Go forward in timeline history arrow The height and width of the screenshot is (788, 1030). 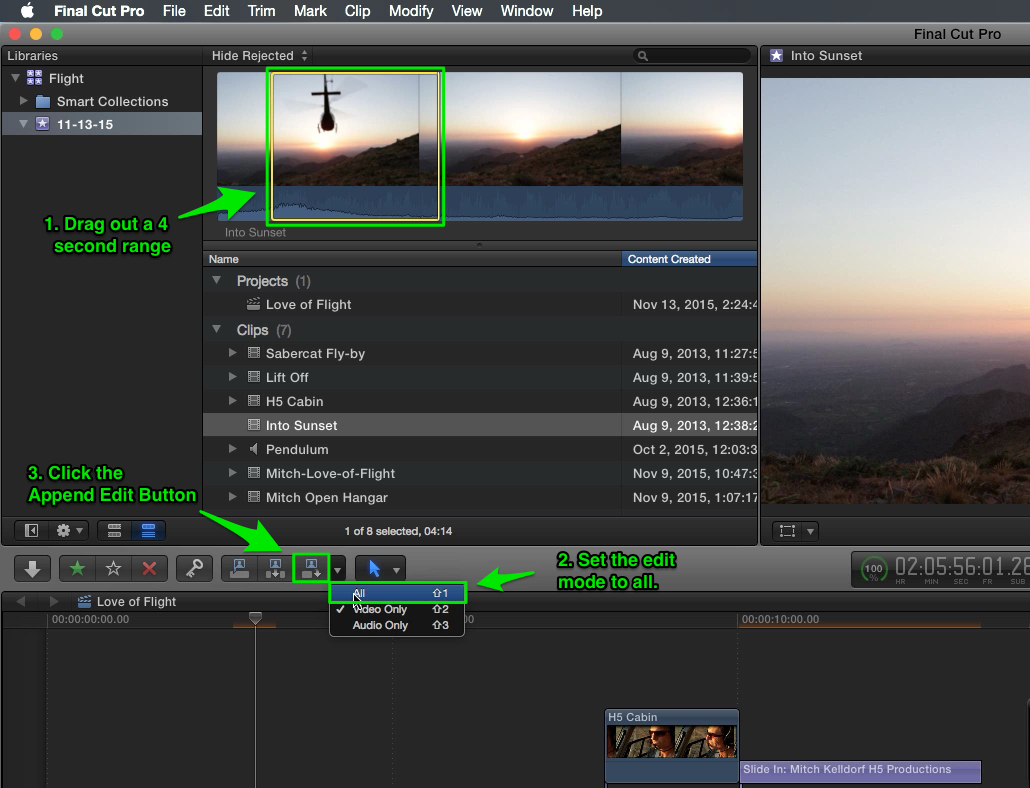(53, 601)
